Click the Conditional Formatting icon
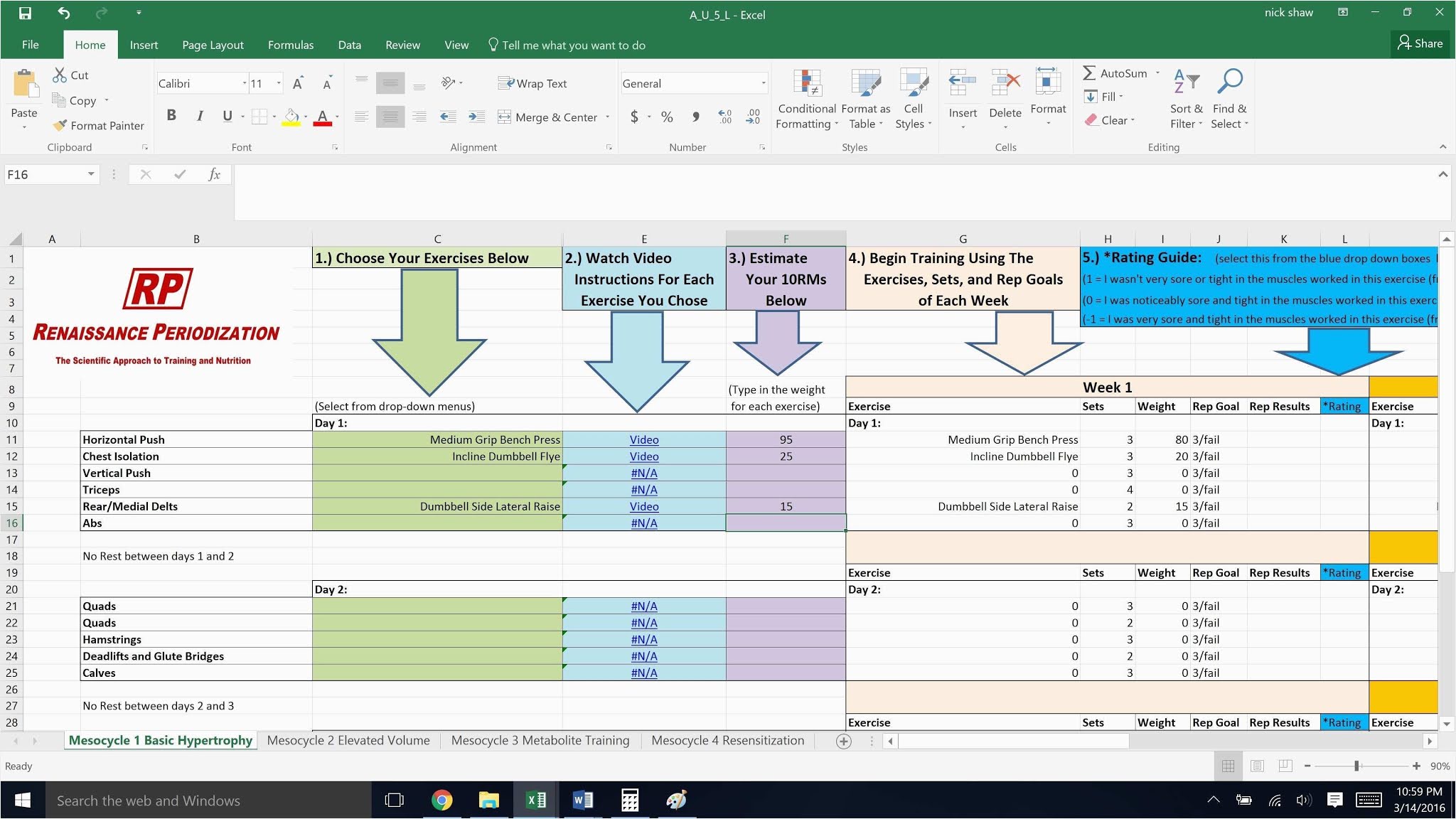This screenshot has height=819, width=1456. pyautogui.click(x=807, y=84)
